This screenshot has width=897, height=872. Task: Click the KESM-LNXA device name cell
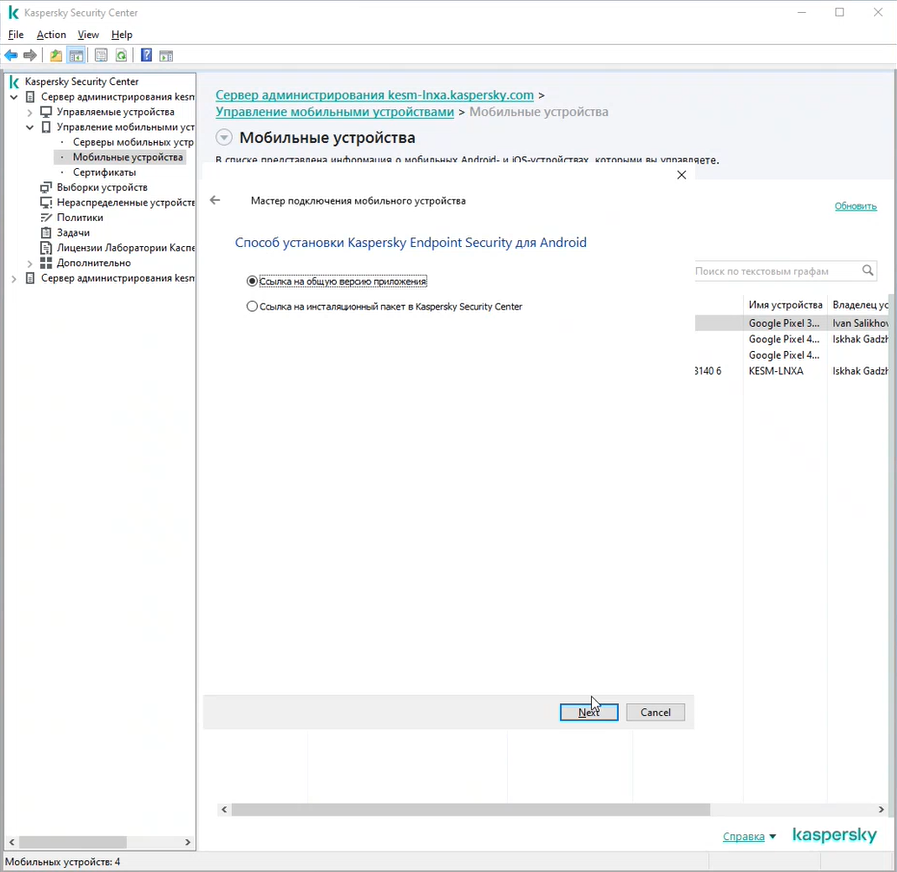point(776,371)
